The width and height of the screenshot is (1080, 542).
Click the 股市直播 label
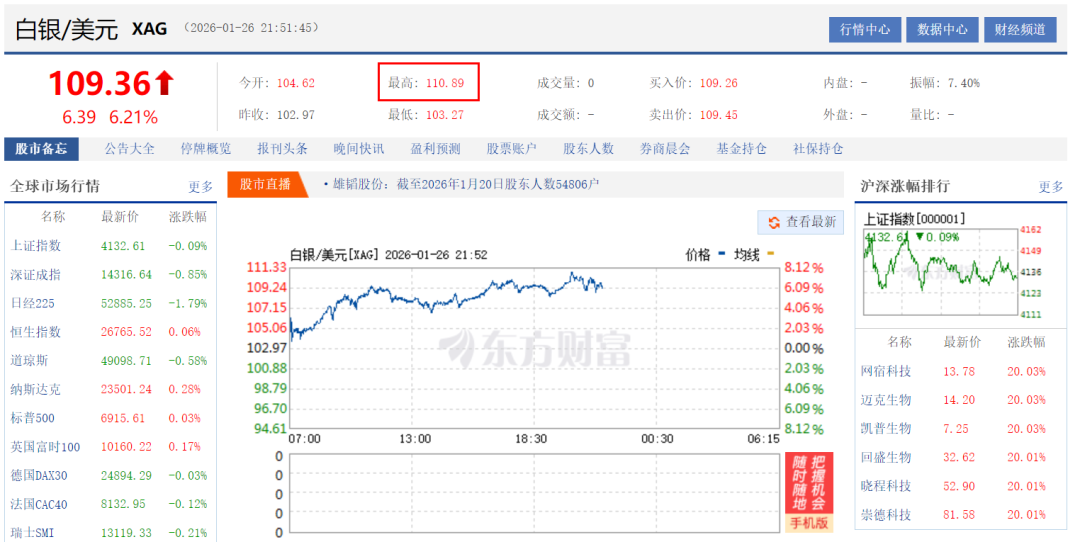[x=266, y=185]
